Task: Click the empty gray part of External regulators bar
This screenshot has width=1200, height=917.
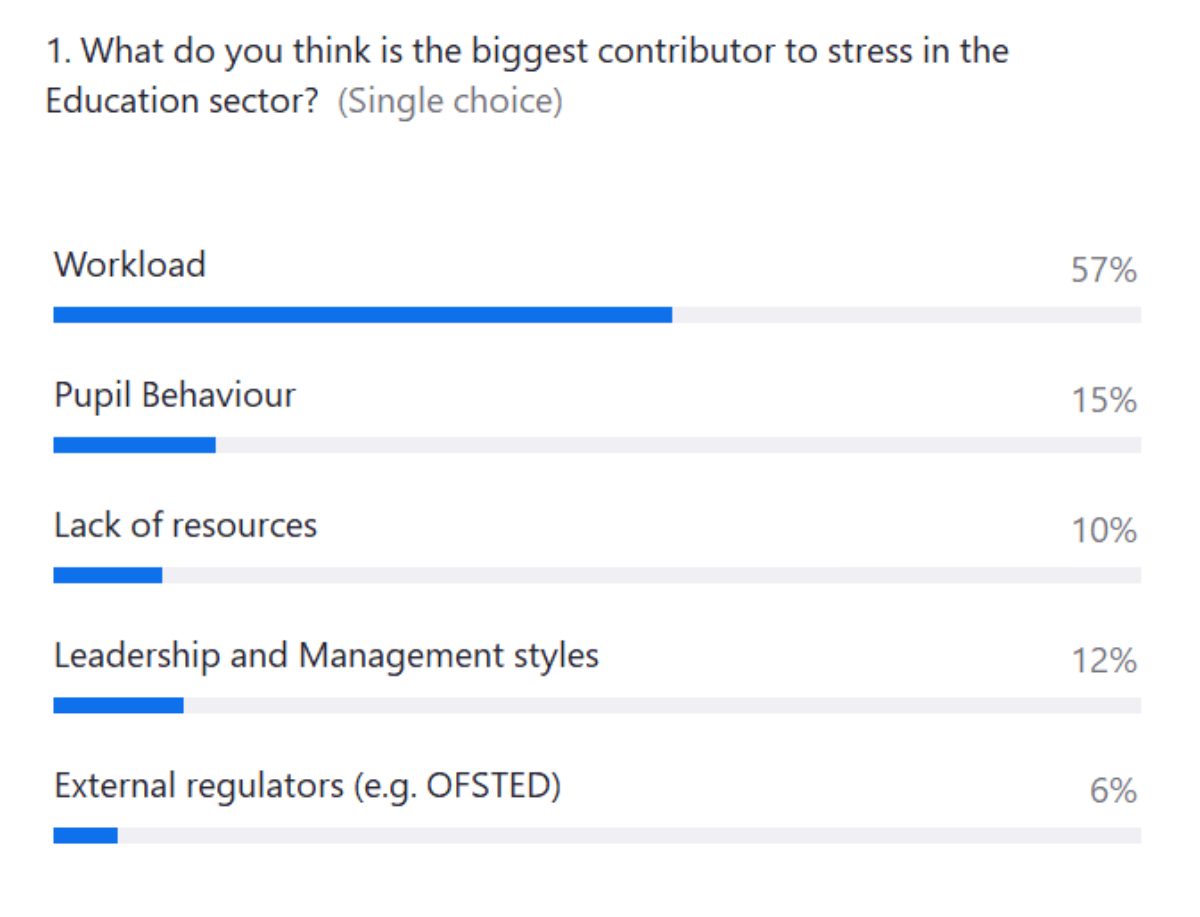Action: click(x=630, y=835)
